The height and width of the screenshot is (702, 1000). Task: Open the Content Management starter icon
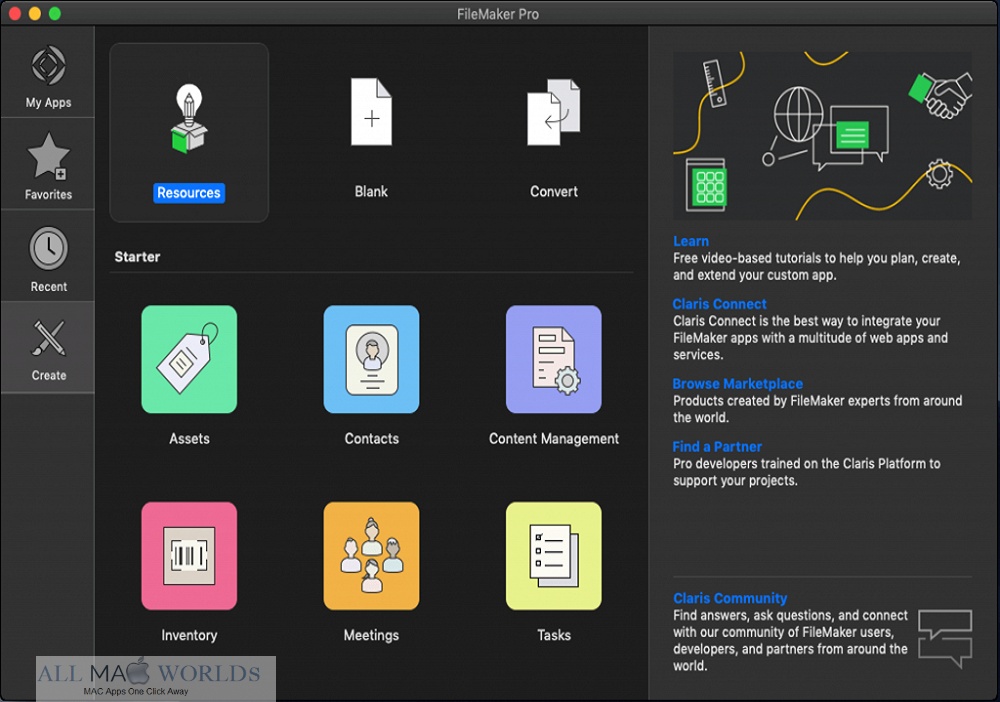[554, 359]
